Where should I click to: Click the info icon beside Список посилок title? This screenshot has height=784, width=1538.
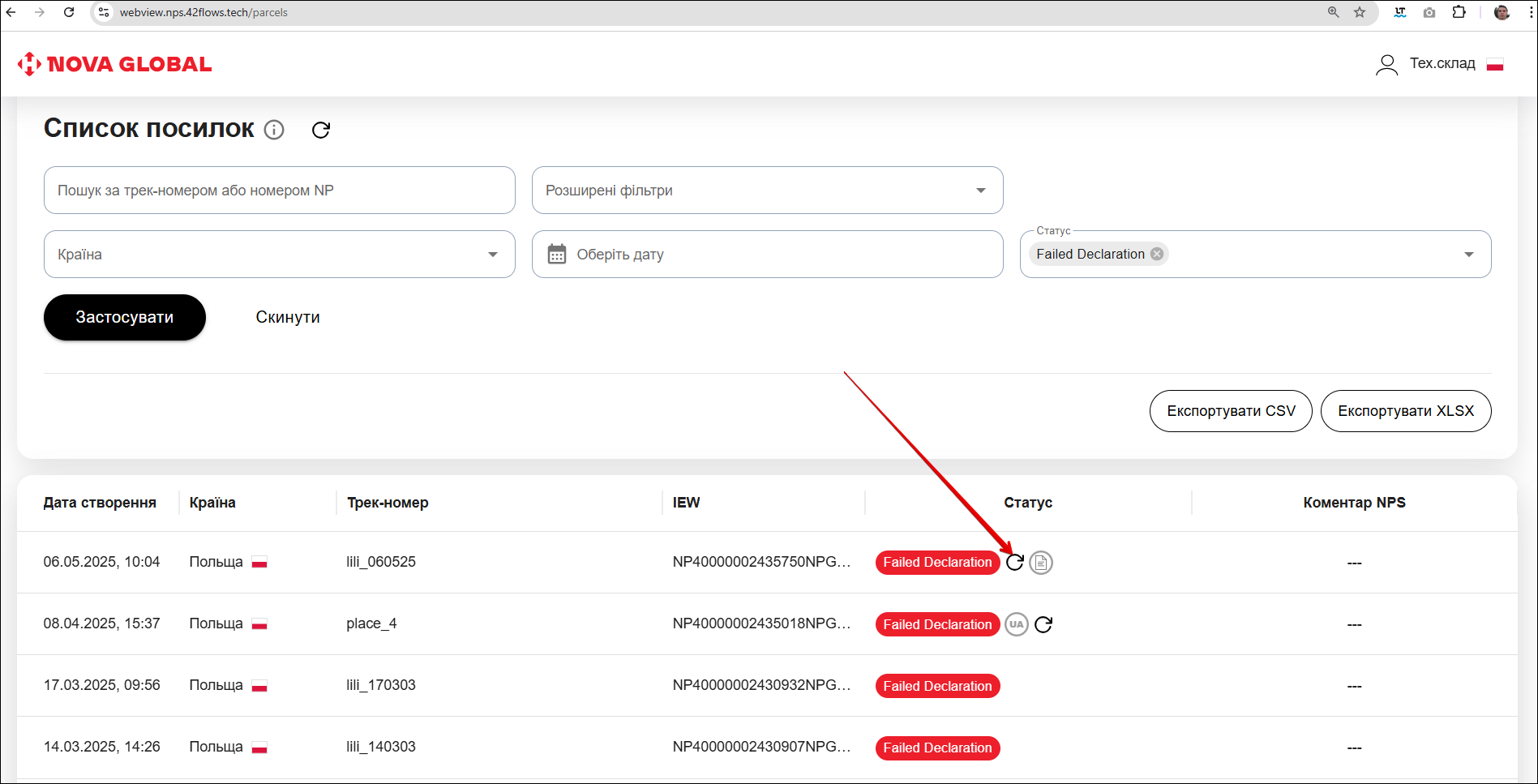pyautogui.click(x=274, y=130)
